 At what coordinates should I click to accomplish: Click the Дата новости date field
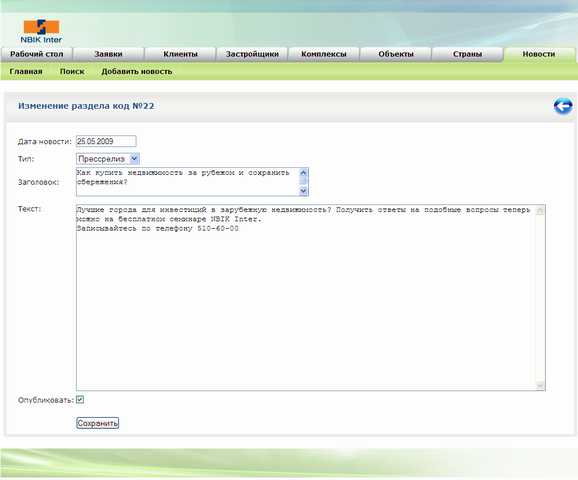point(106,141)
